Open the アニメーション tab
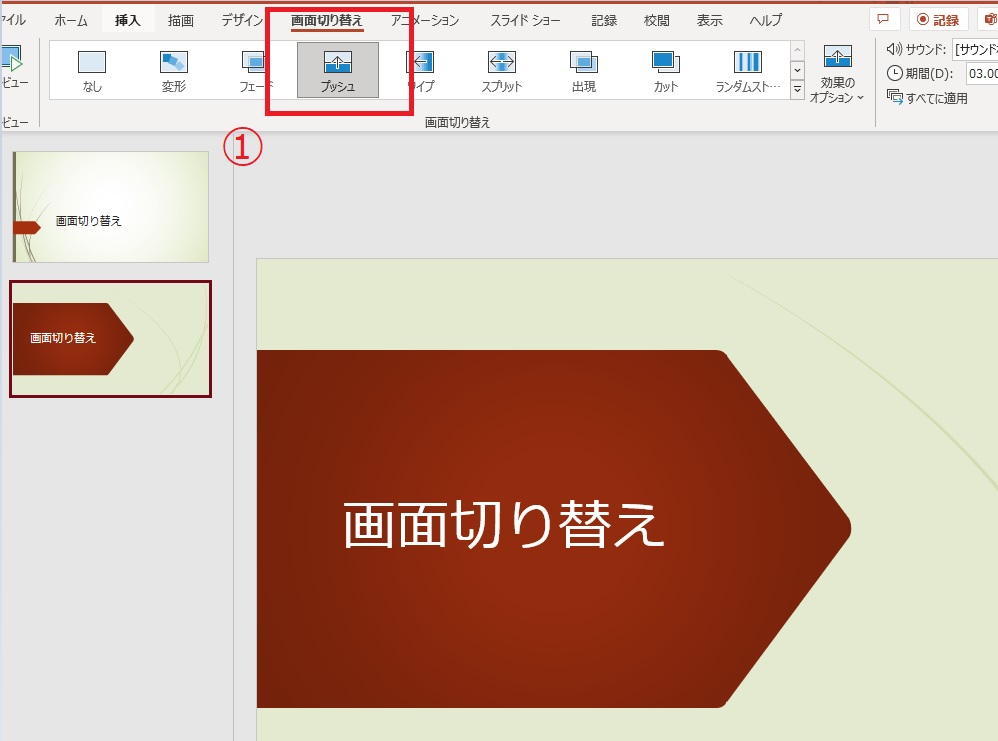 (425, 20)
